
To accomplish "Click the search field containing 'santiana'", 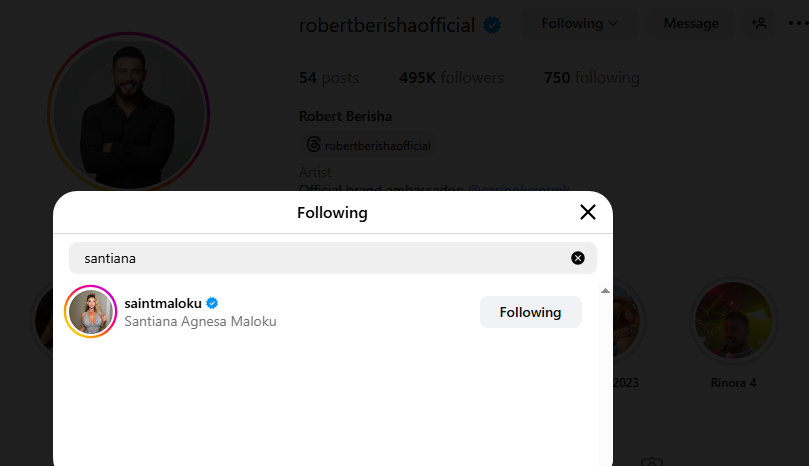I will tap(320, 258).
